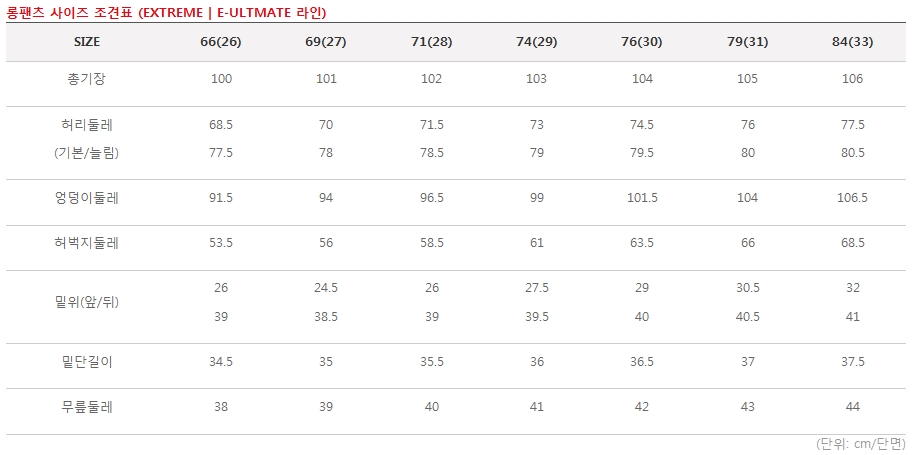Click the 엉덩이둘레 row label
914x455 pixels.
[x=87, y=198]
